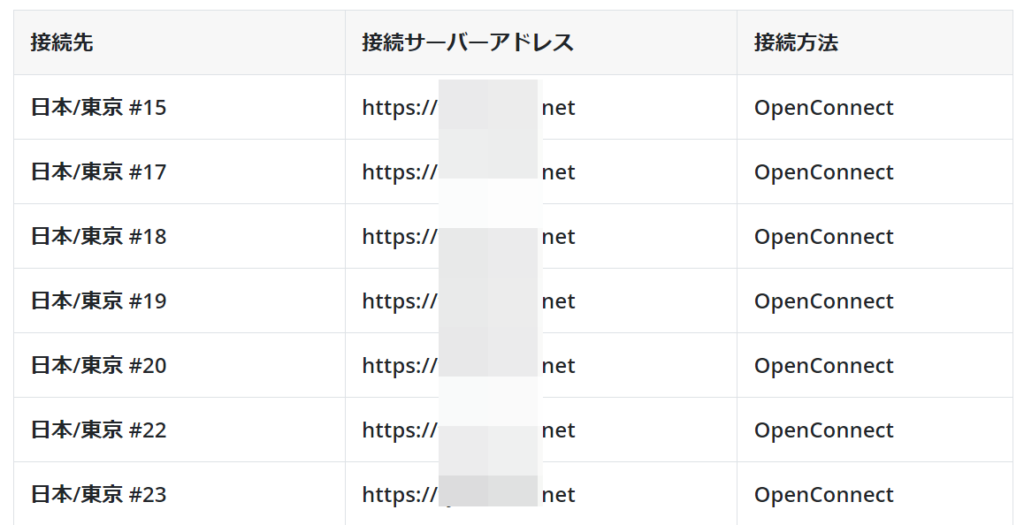The image size is (1024, 525).
Task: Click OpenConnect in the Tokyo #23 row
Action: (824, 494)
